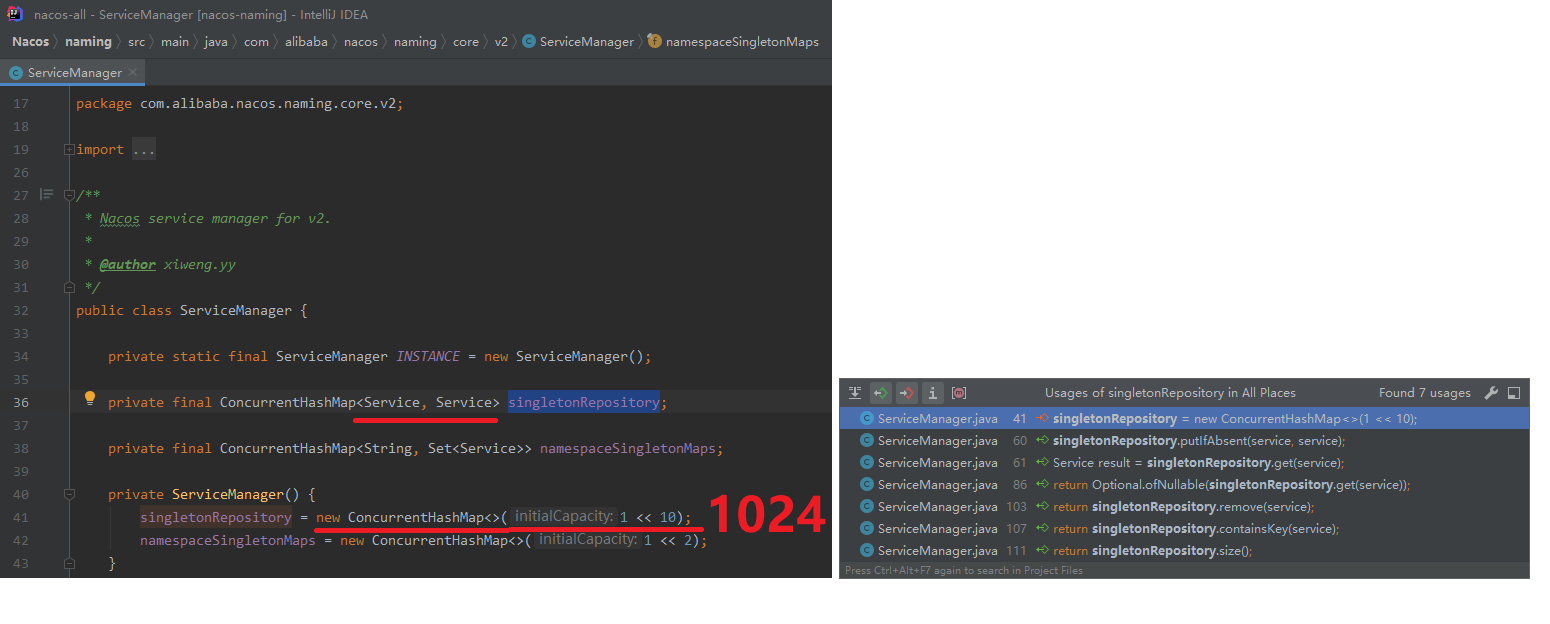Screen dimensions: 1550x624
Task: Collapse the Javadoc comment at line 27
Action: (x=69, y=195)
